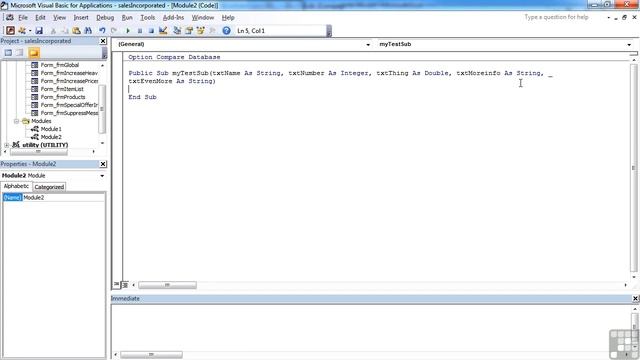Image resolution: width=640 pixels, height=360 pixels.
Task: Click the View Code icon in Project panel
Action: (x=8, y=53)
